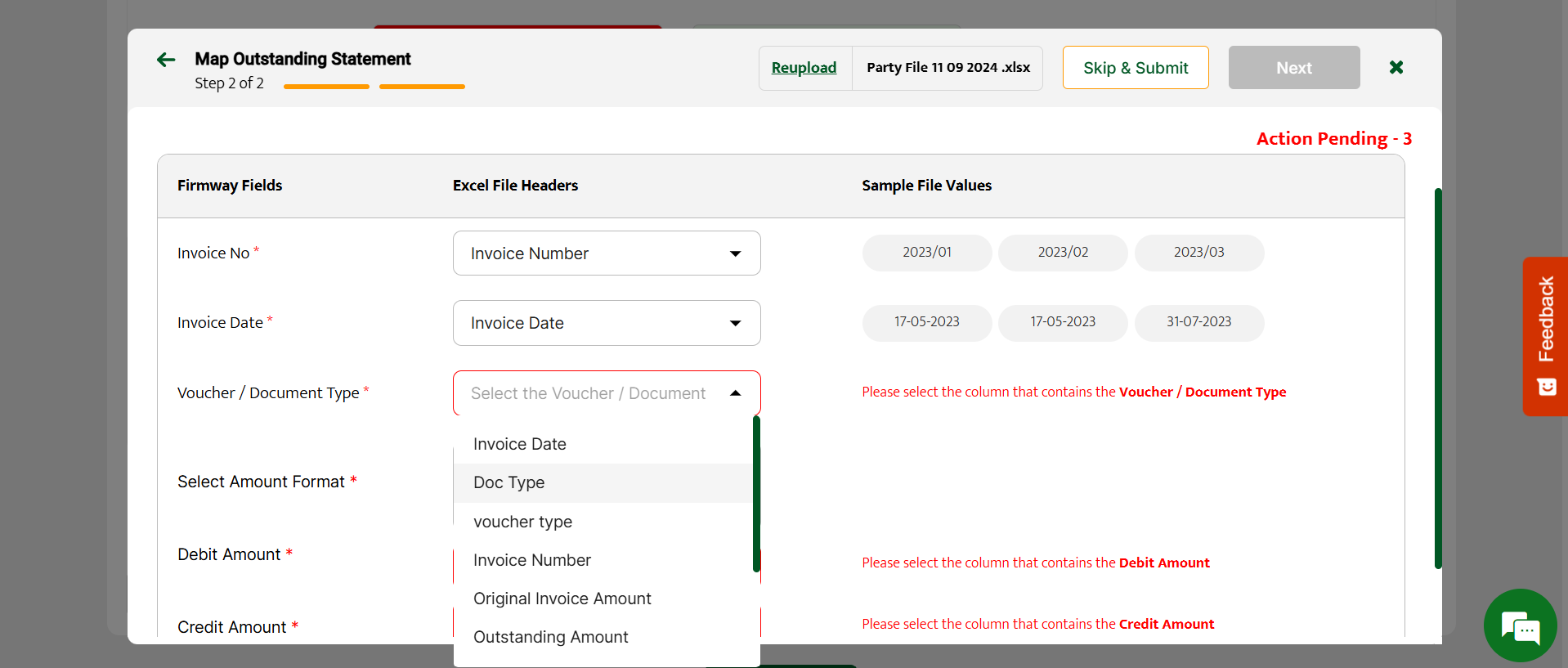1568x668 pixels.
Task: Click the green back arrow icon
Action: pos(166,60)
